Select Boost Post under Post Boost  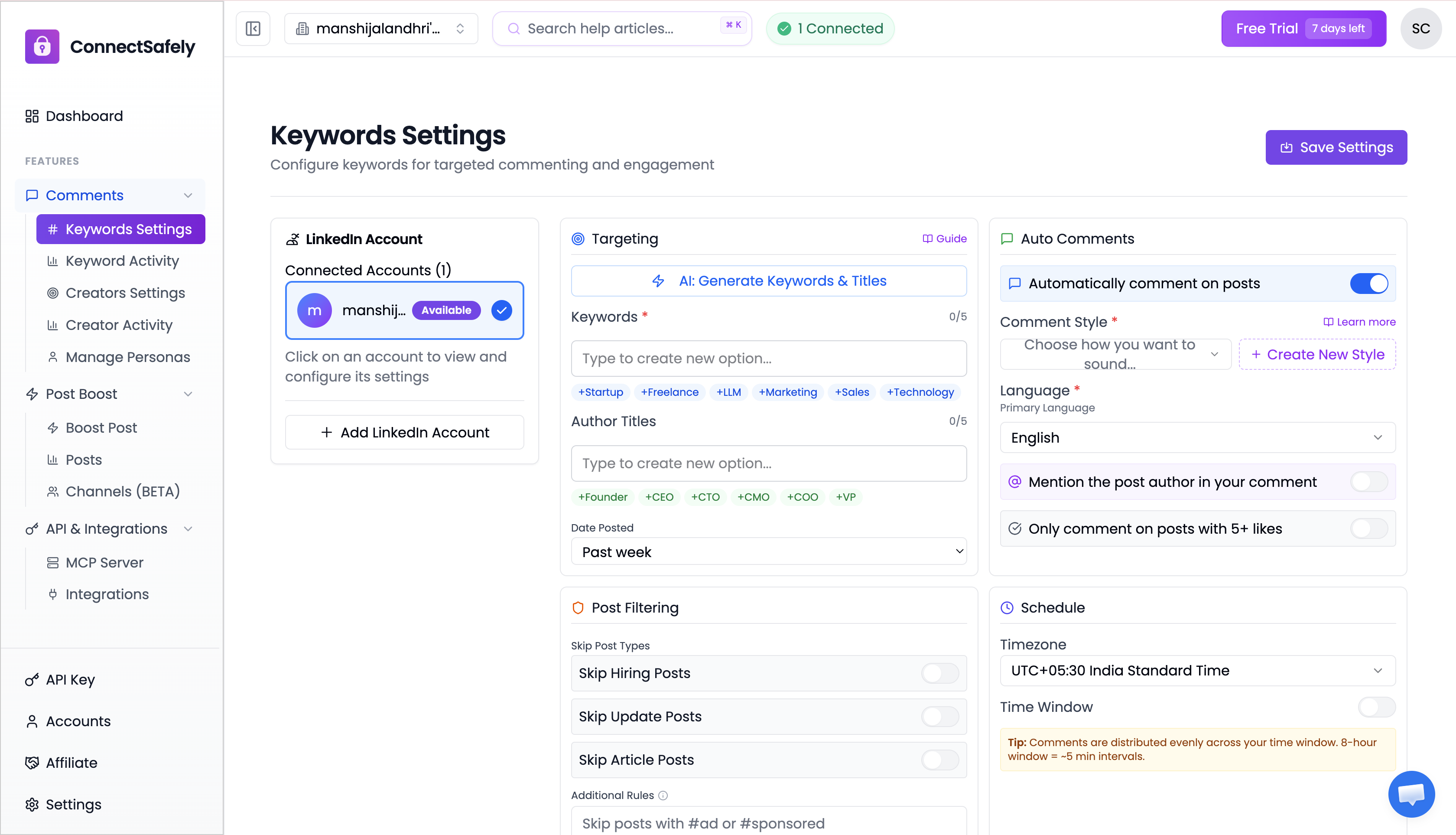(101, 427)
